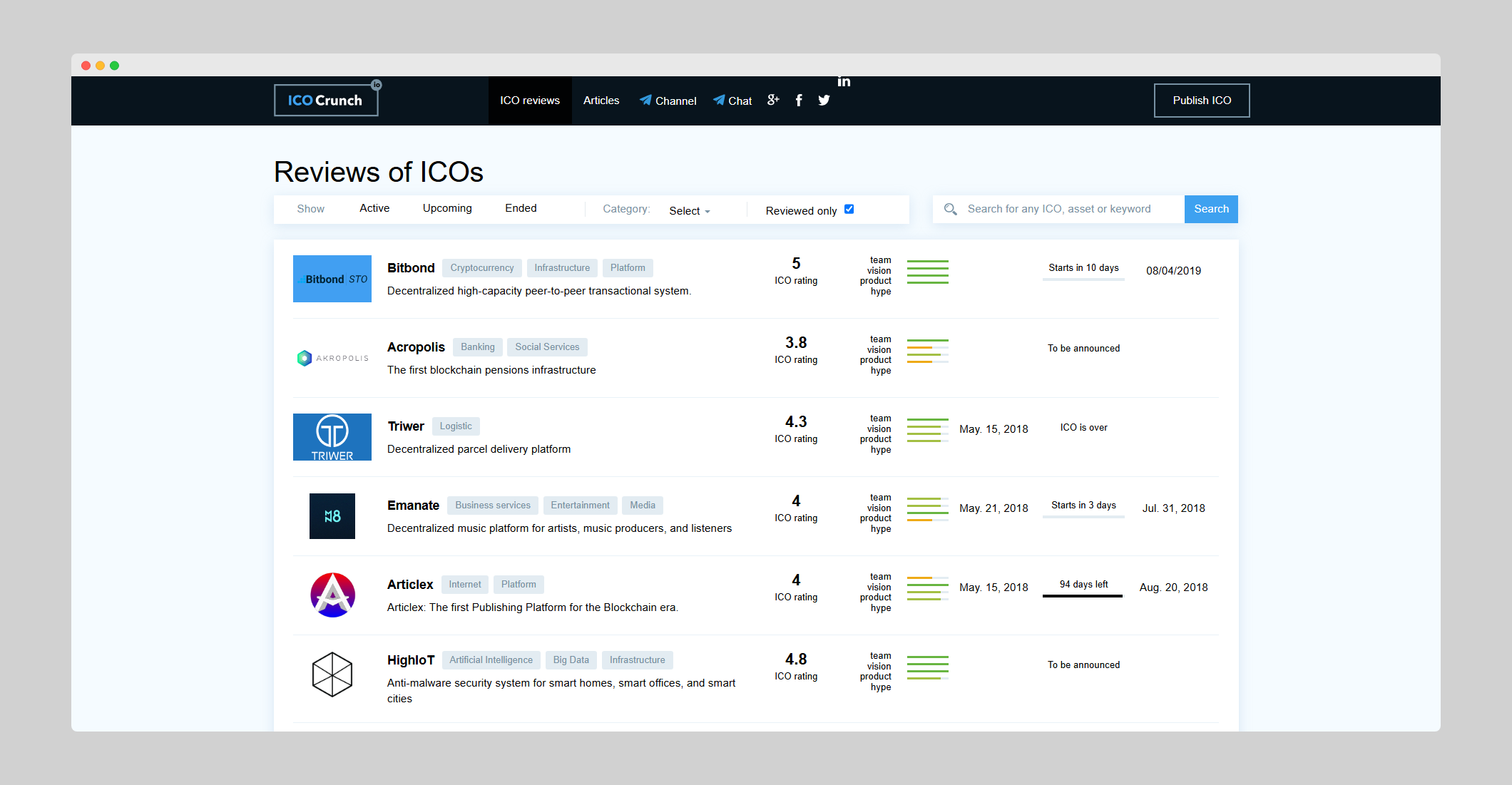The height and width of the screenshot is (785, 1512).
Task: Click the ICO Crunch logo
Action: click(x=326, y=101)
